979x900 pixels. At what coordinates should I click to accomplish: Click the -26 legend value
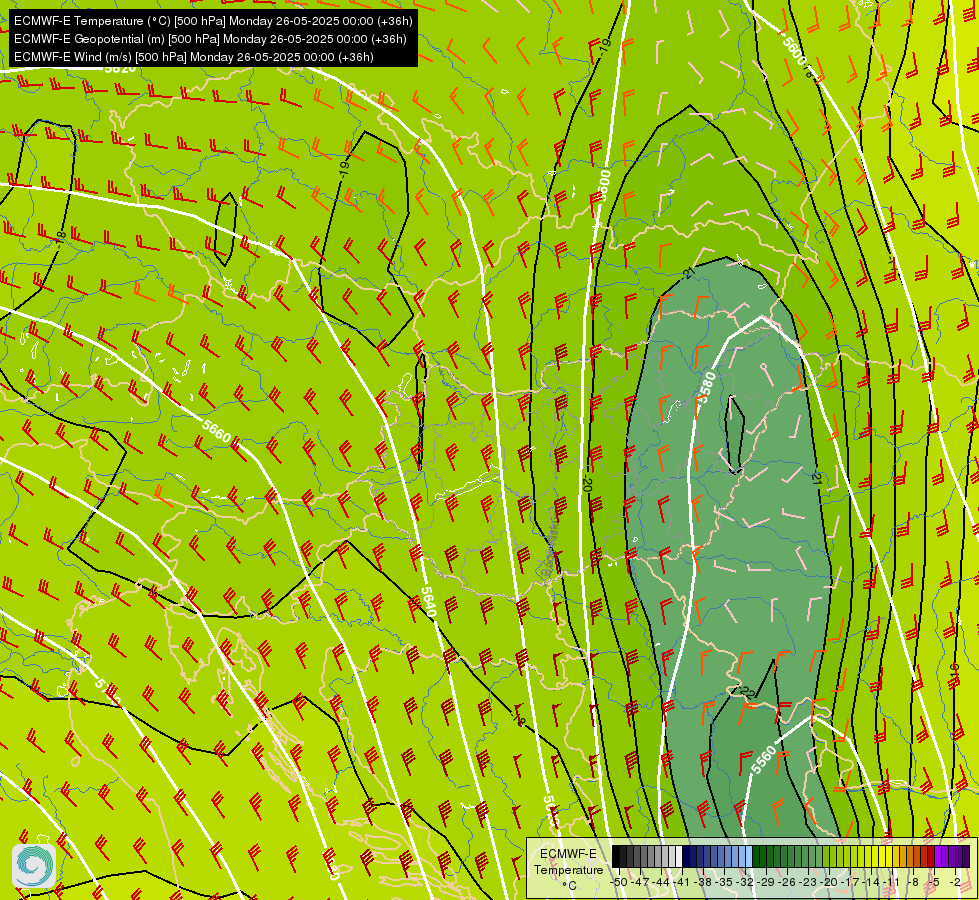pos(787,882)
